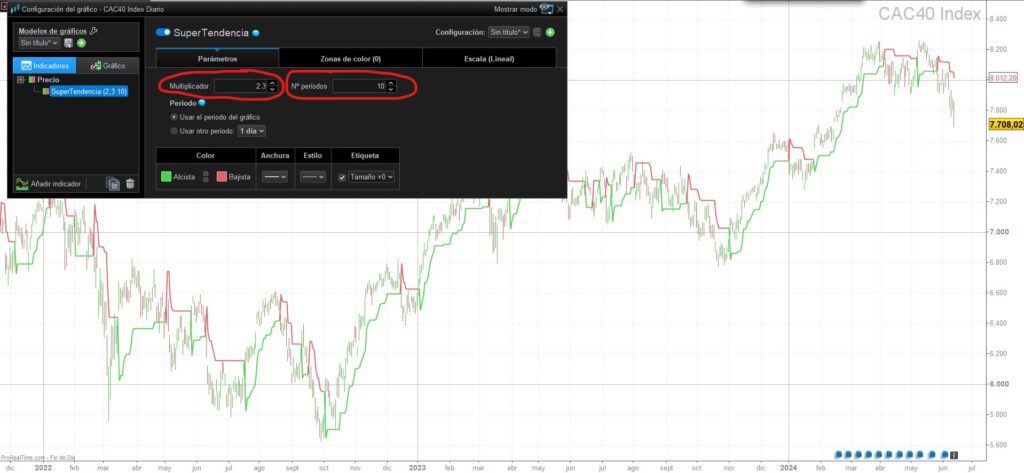Click the Multiplicador input field
The width and height of the screenshot is (1024, 473).
[x=240, y=86]
